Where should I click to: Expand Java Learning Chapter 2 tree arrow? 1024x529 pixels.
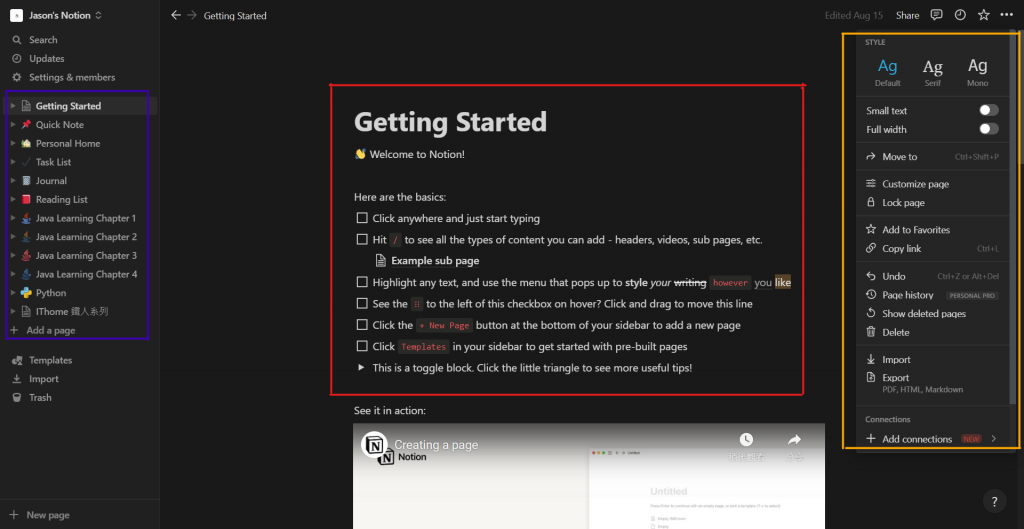13,236
